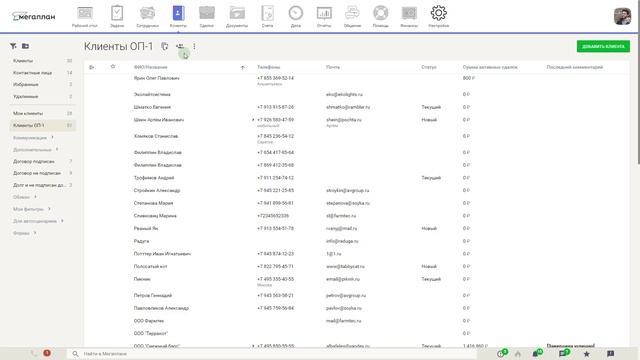
Task: Sort by Статус column header
Action: [429, 67]
